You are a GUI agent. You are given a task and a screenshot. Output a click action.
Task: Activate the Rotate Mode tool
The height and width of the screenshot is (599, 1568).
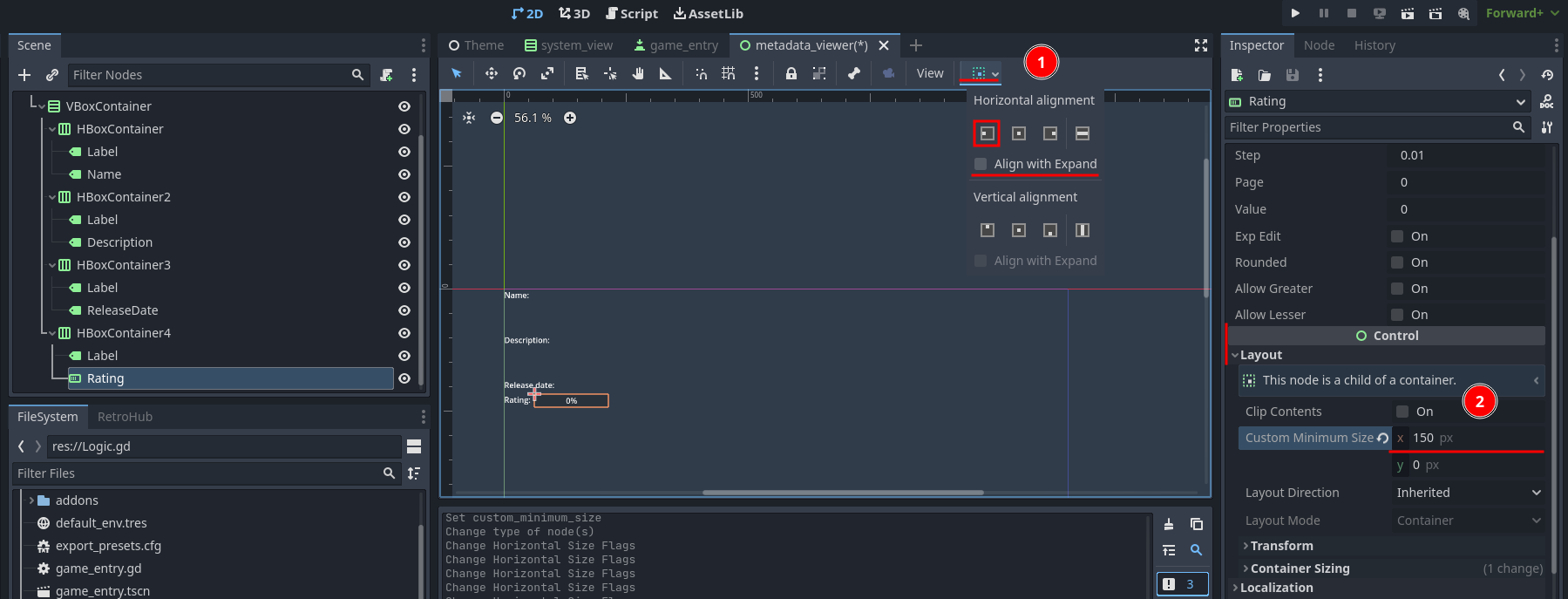point(519,73)
